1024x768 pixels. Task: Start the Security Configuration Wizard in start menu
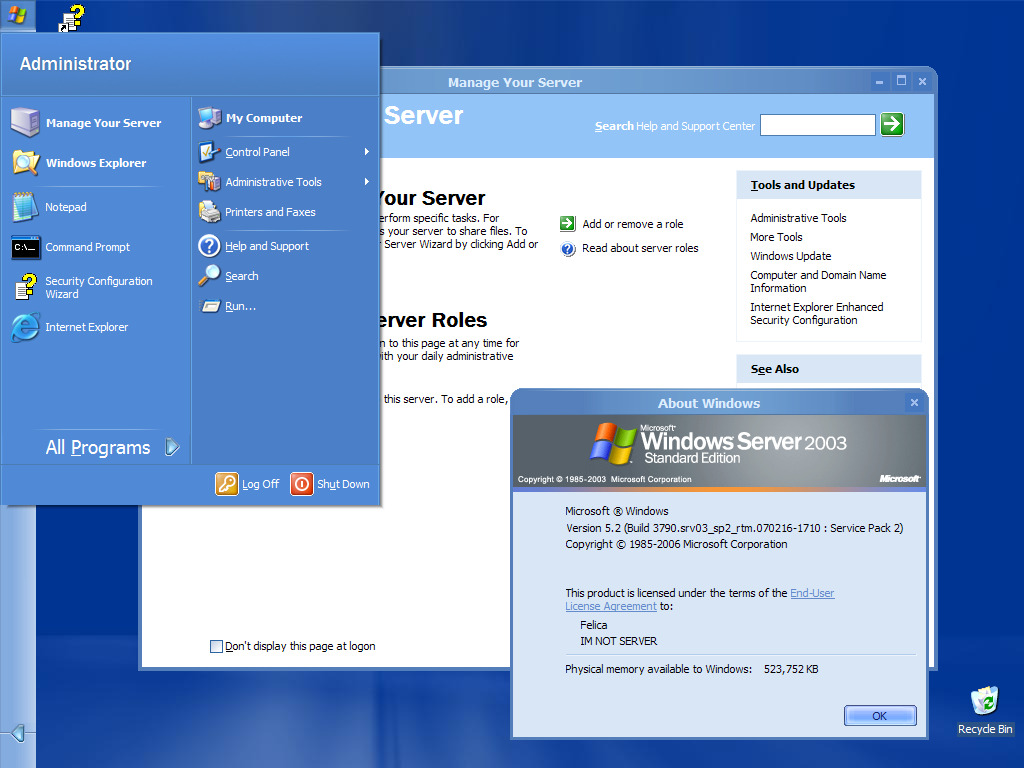(x=83, y=287)
